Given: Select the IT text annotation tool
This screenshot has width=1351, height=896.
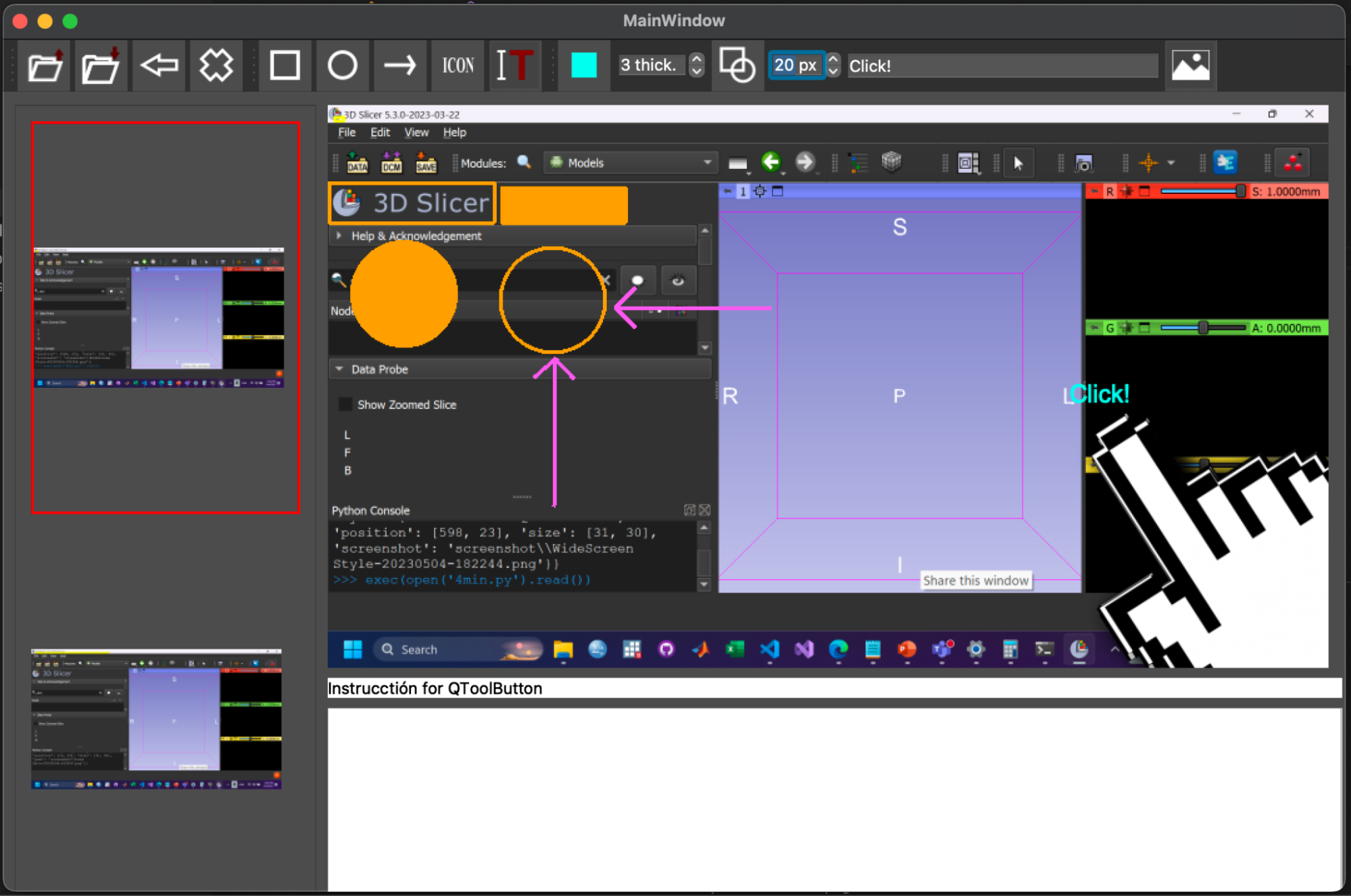Looking at the screenshot, I should pos(515,65).
